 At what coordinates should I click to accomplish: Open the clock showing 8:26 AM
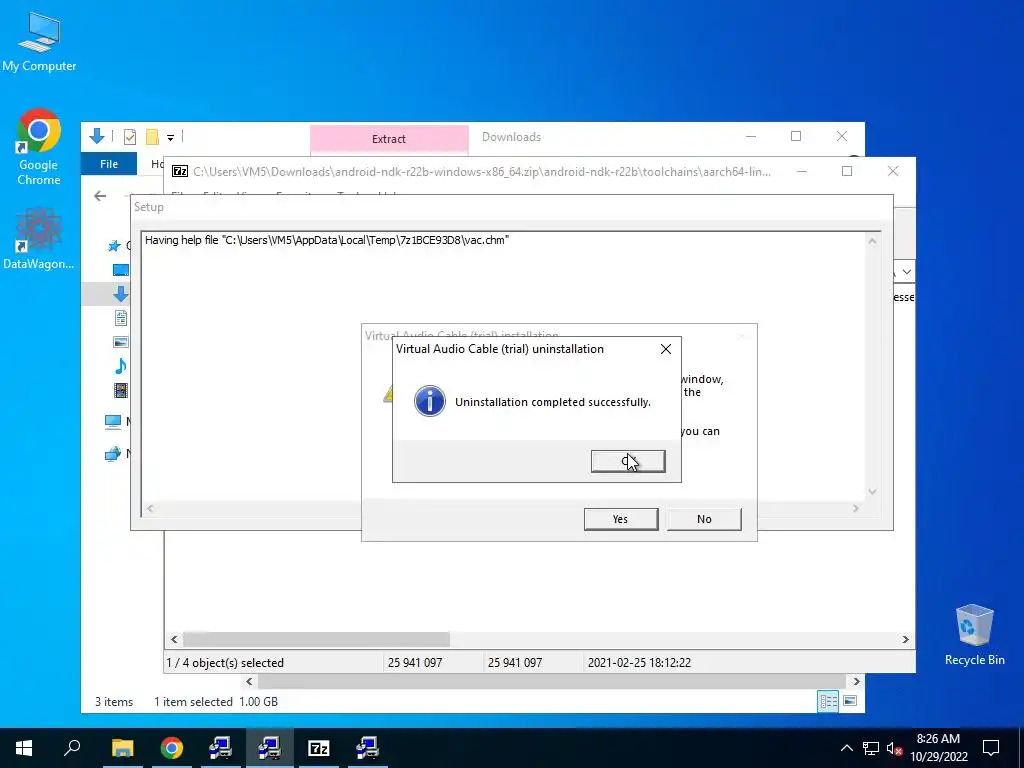point(938,748)
